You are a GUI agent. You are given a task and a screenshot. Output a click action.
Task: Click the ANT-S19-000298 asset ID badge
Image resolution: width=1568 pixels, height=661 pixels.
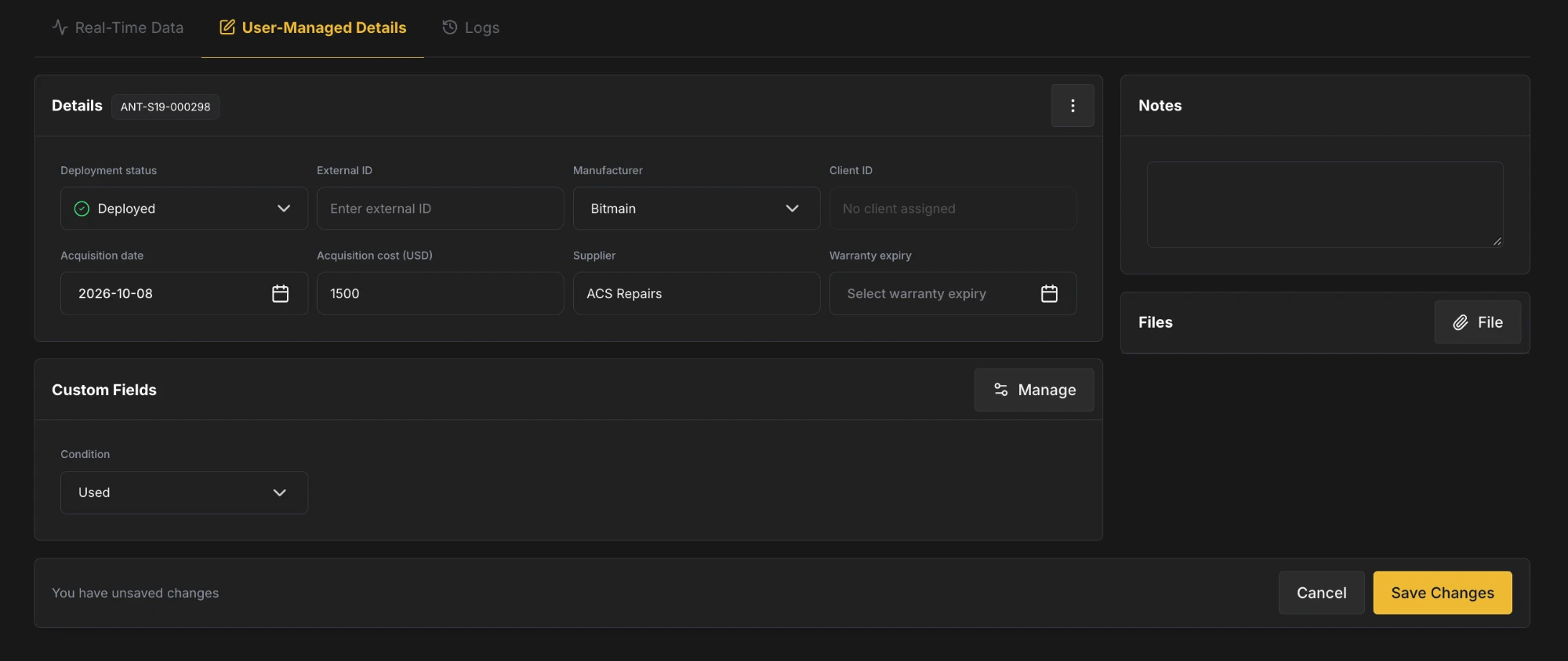pyautogui.click(x=165, y=107)
